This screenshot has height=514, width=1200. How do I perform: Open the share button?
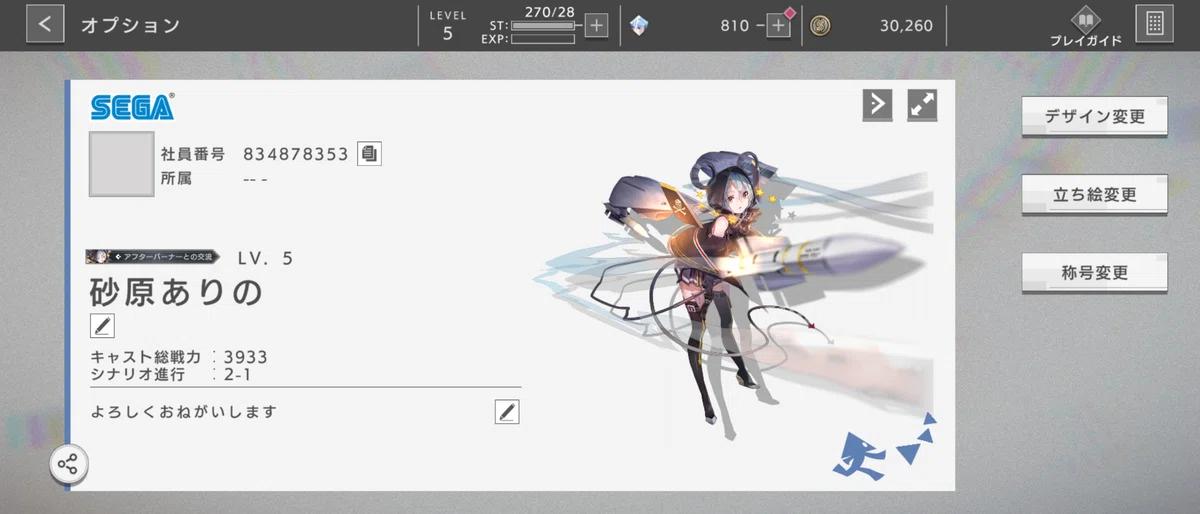tap(69, 464)
